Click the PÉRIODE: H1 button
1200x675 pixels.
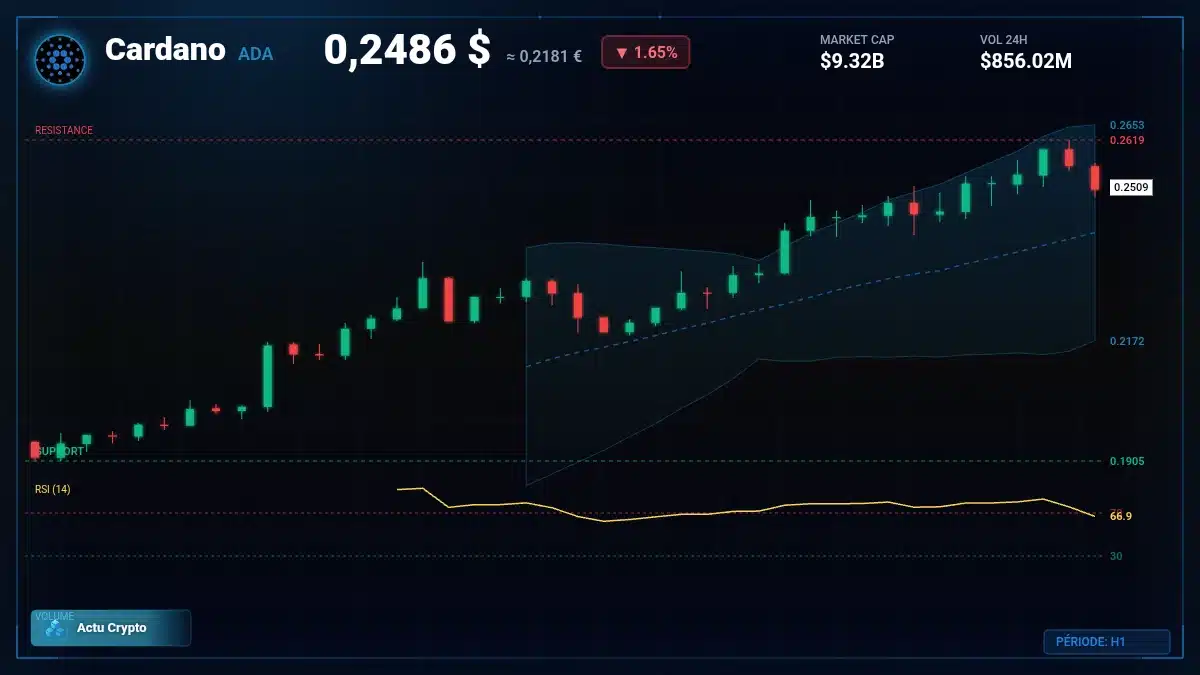tap(1106, 642)
